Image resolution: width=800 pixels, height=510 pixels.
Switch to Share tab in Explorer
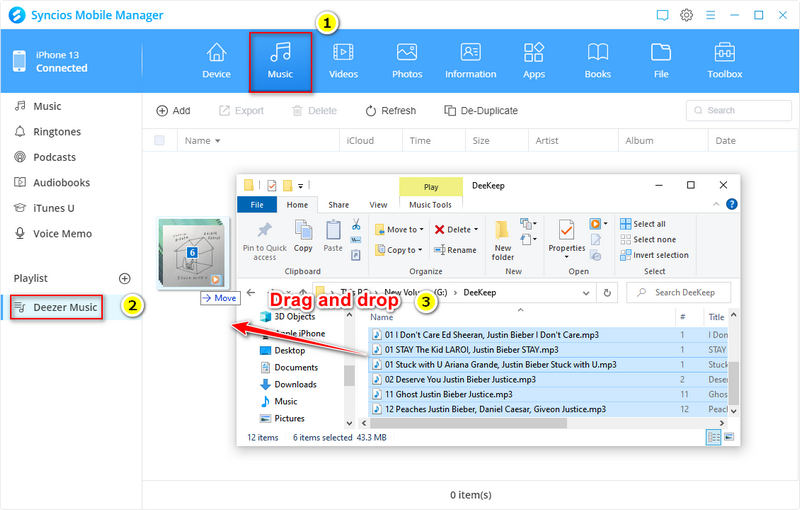click(339, 205)
